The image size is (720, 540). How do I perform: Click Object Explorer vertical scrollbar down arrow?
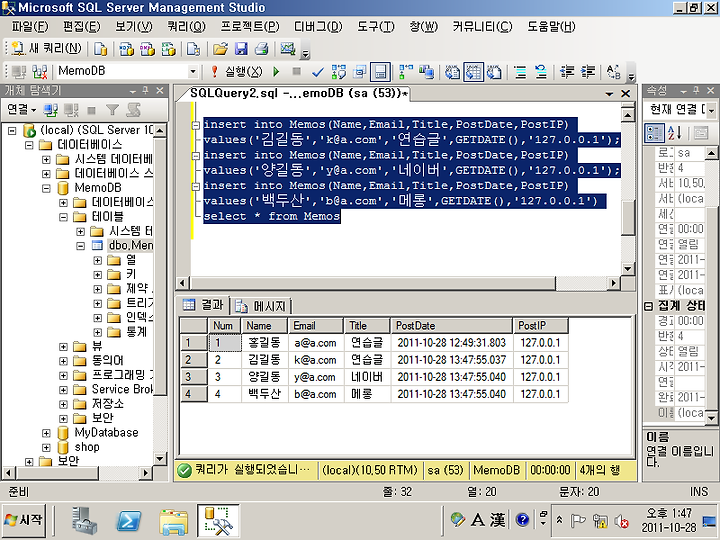159,458
